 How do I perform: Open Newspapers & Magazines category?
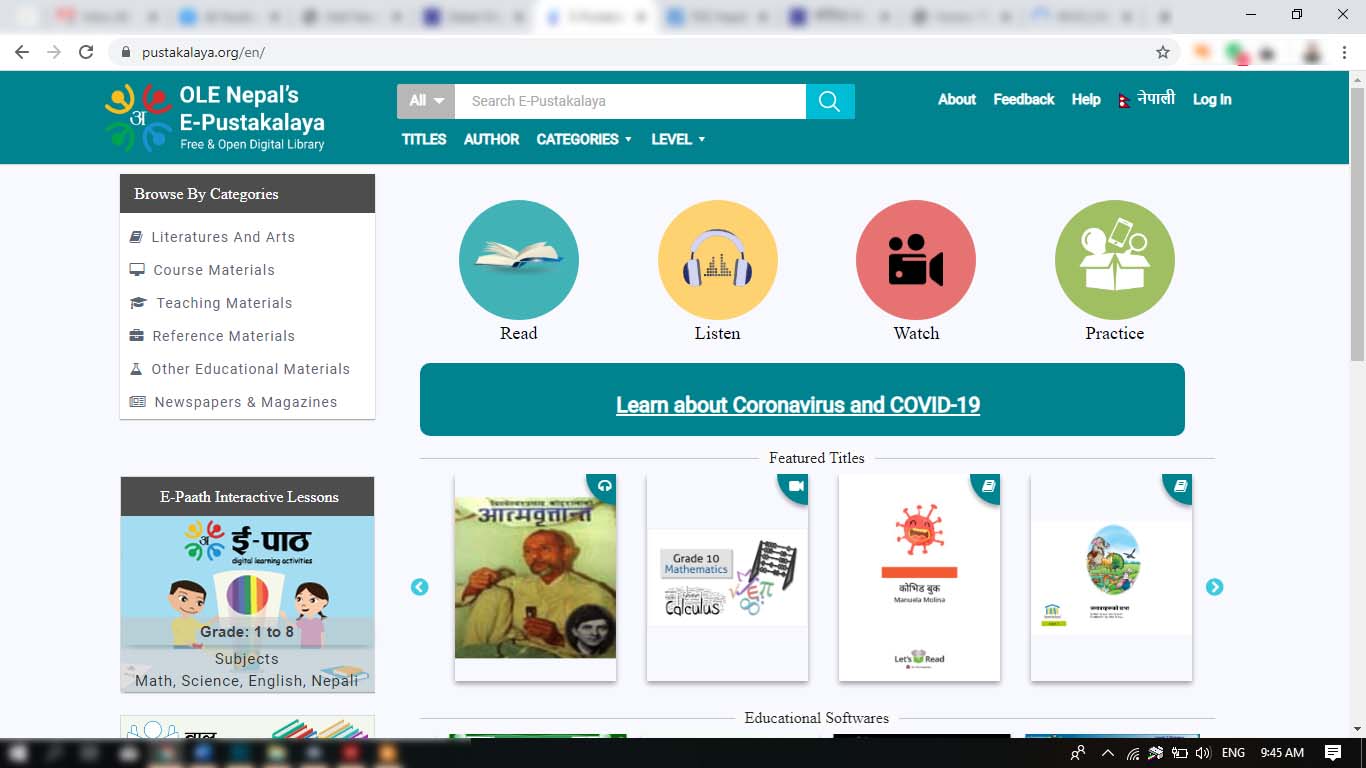coord(246,402)
